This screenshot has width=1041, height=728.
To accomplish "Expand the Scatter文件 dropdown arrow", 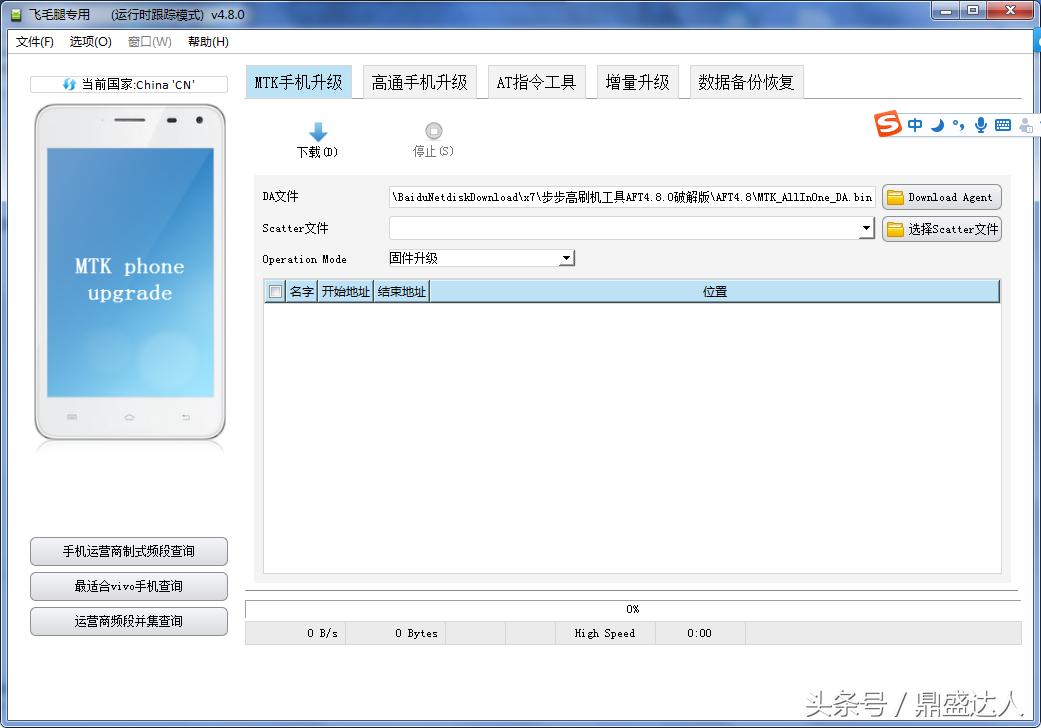I will [866, 228].
